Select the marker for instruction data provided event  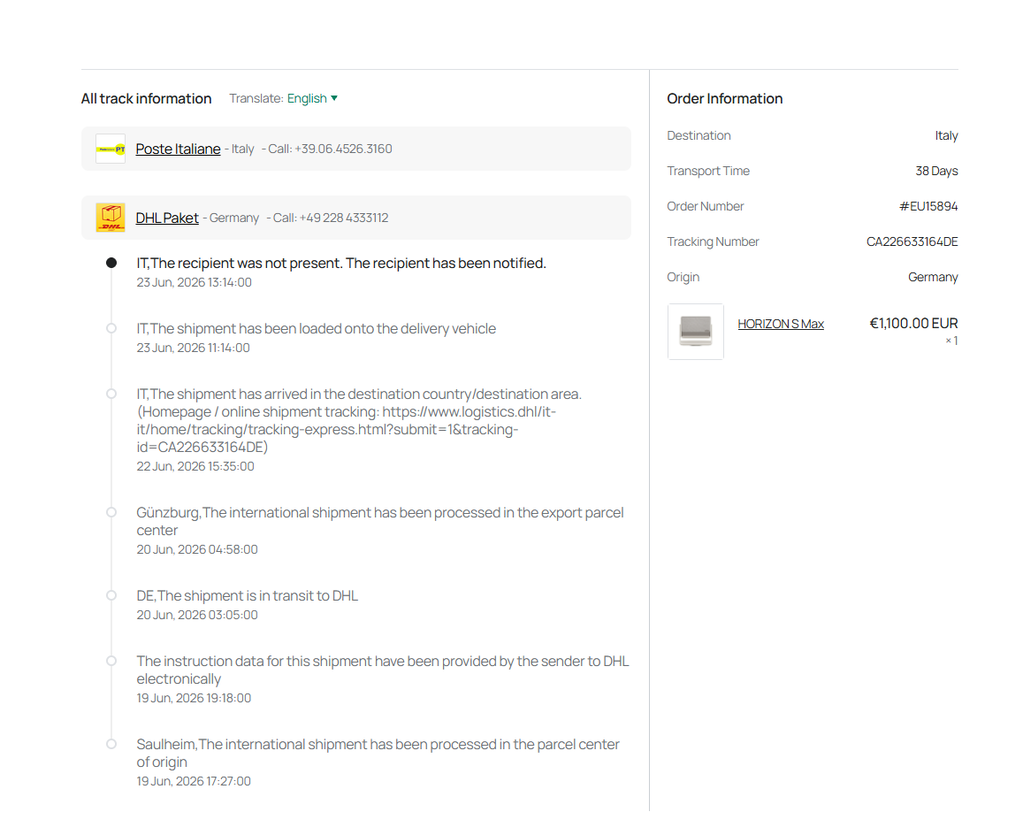tap(112, 661)
